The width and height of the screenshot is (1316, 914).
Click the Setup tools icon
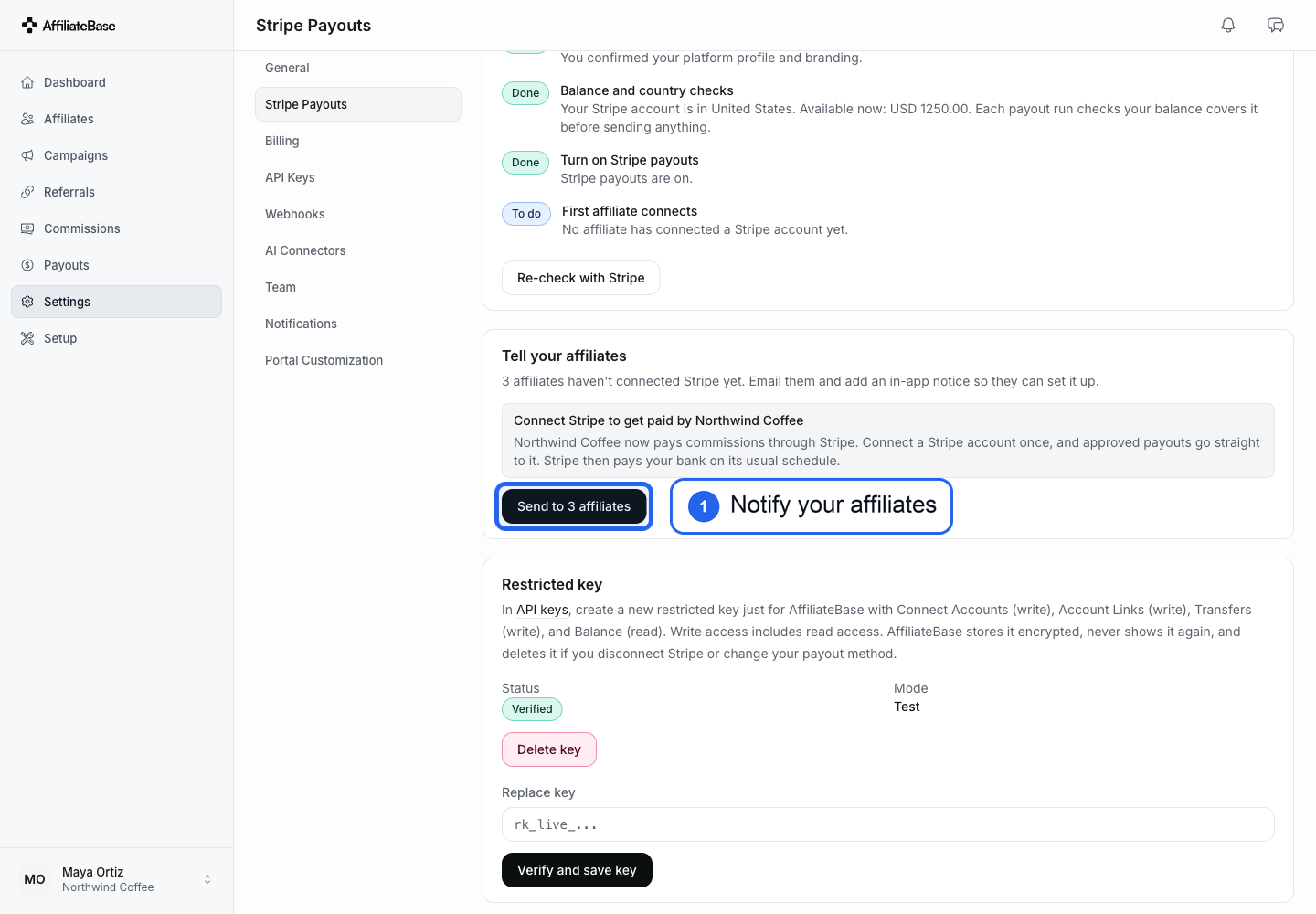27,338
